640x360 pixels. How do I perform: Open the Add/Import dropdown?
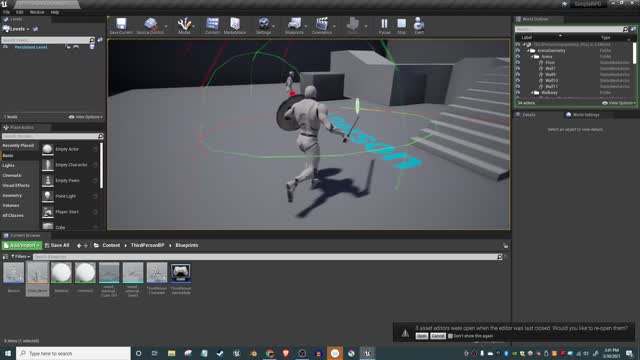pos(22,245)
